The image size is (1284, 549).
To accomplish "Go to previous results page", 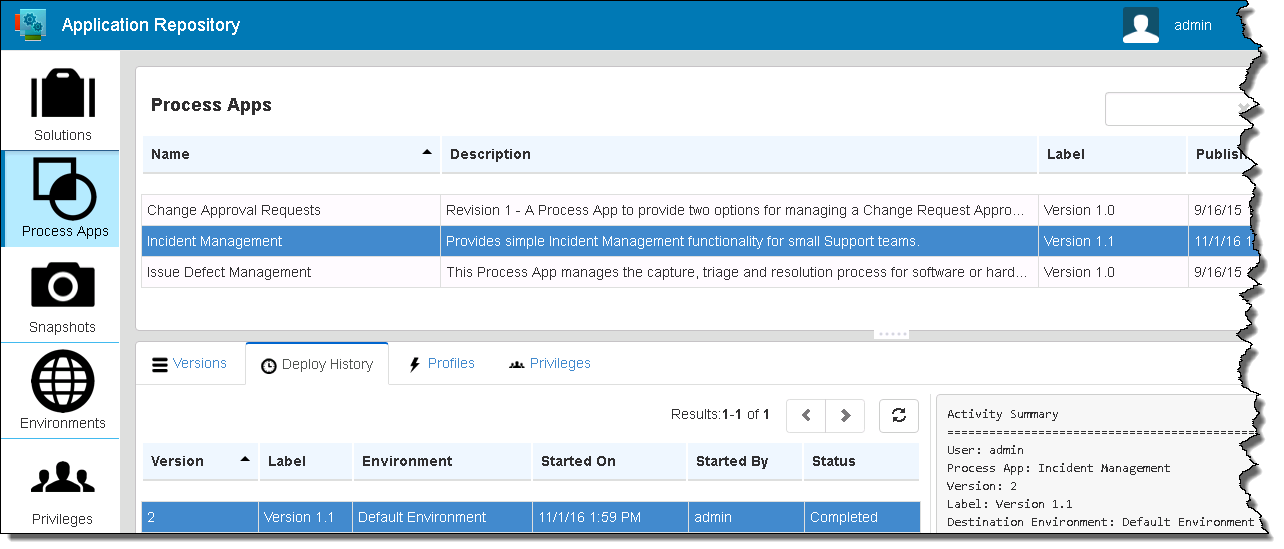I will pyautogui.click(x=806, y=415).
